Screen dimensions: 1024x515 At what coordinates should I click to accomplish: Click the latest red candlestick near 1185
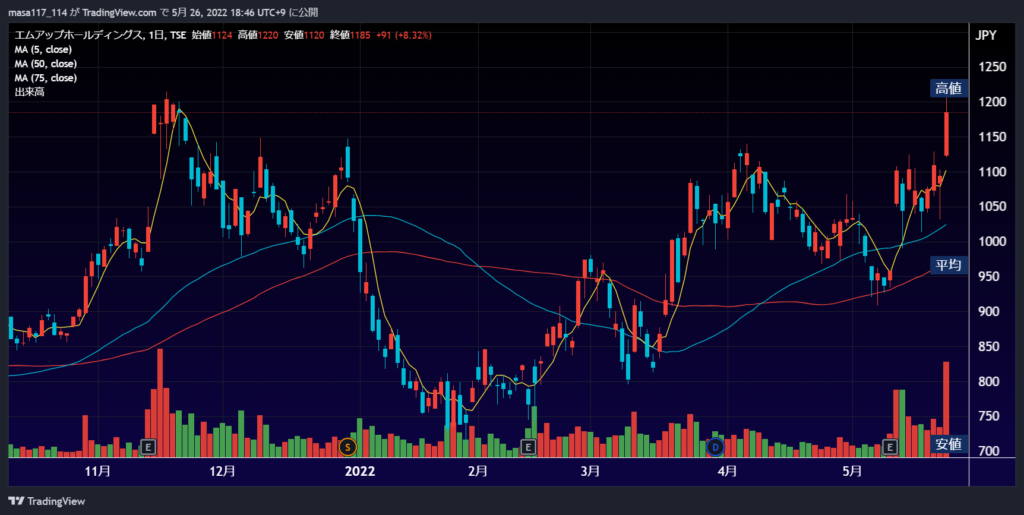coord(946,134)
